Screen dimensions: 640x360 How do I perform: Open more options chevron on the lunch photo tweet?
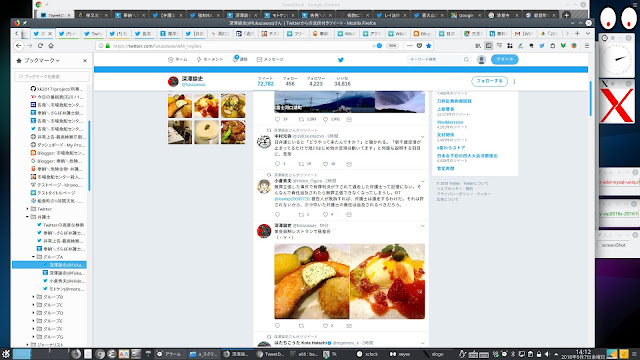422,226
